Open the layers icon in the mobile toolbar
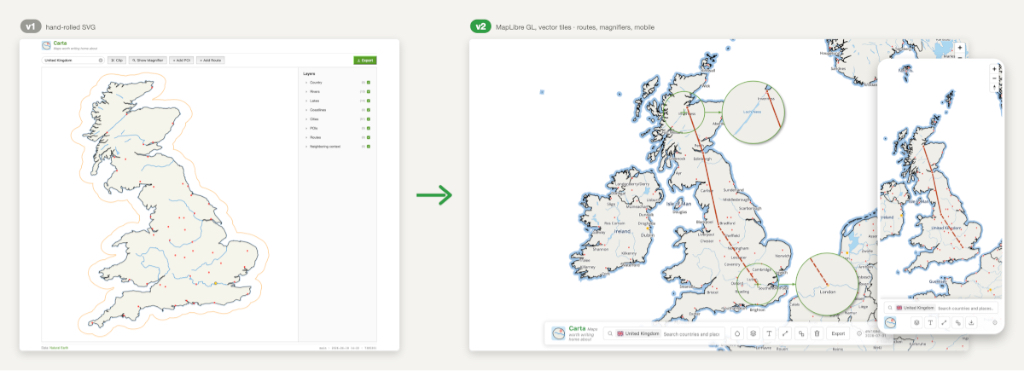The image size is (1024, 371). (x=917, y=323)
